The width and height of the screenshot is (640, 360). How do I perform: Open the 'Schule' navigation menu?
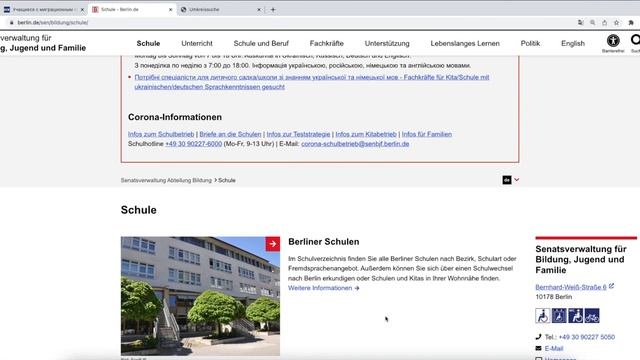(148, 43)
